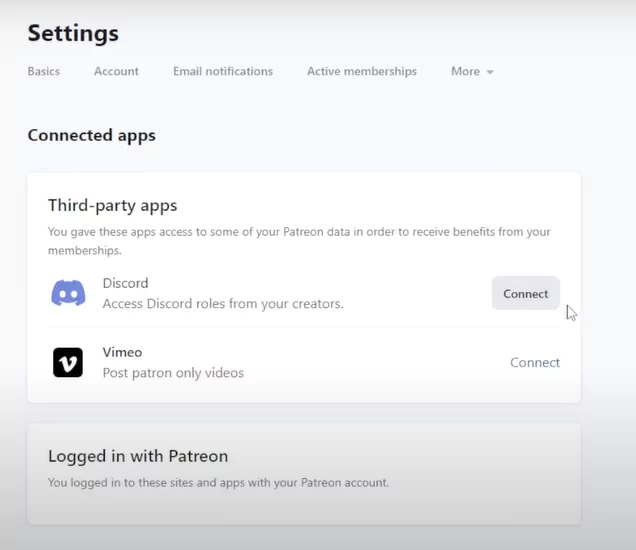Click the Vimeo logo icon

[x=68, y=362]
